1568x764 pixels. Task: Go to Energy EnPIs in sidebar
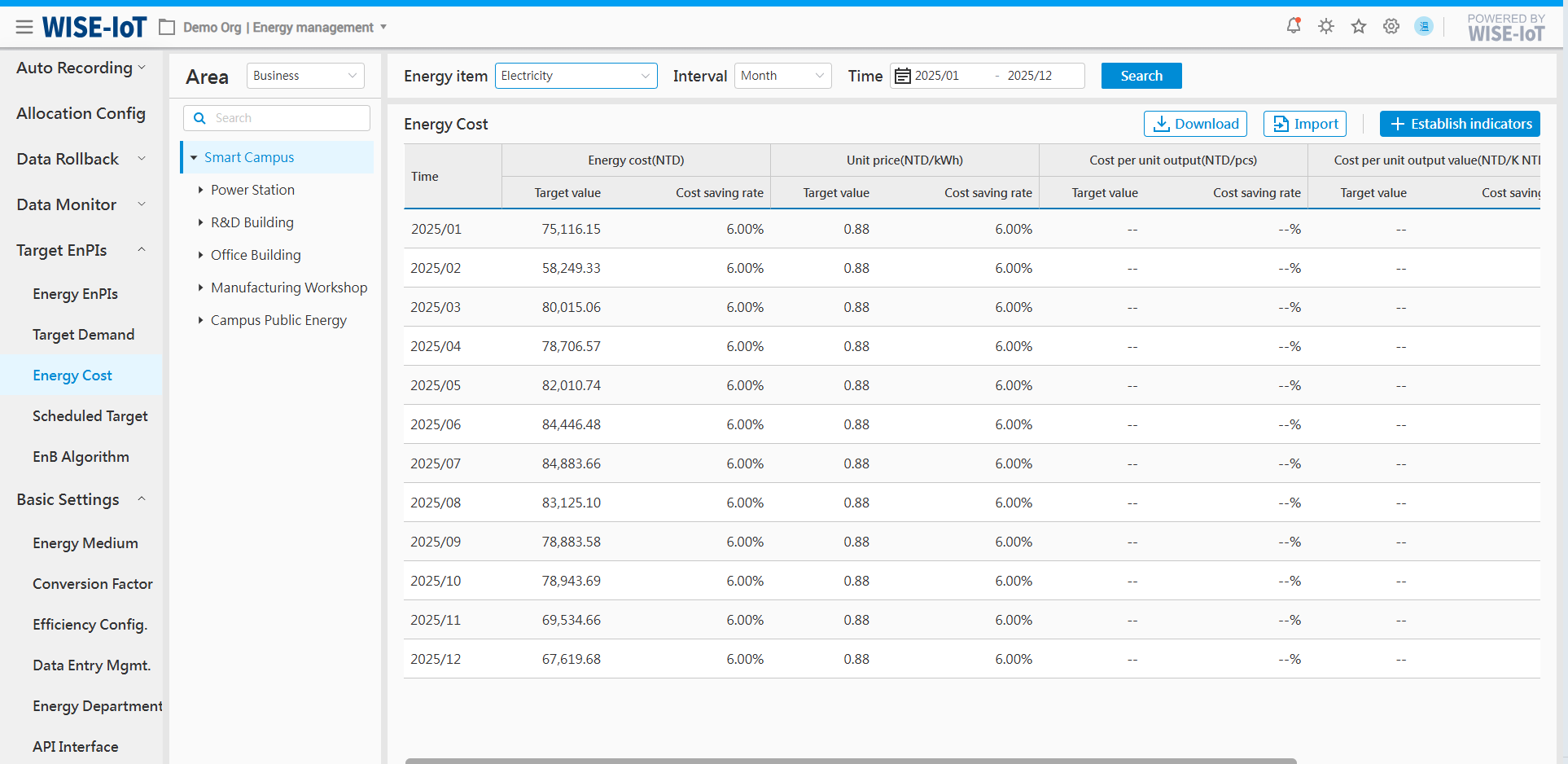(x=75, y=294)
